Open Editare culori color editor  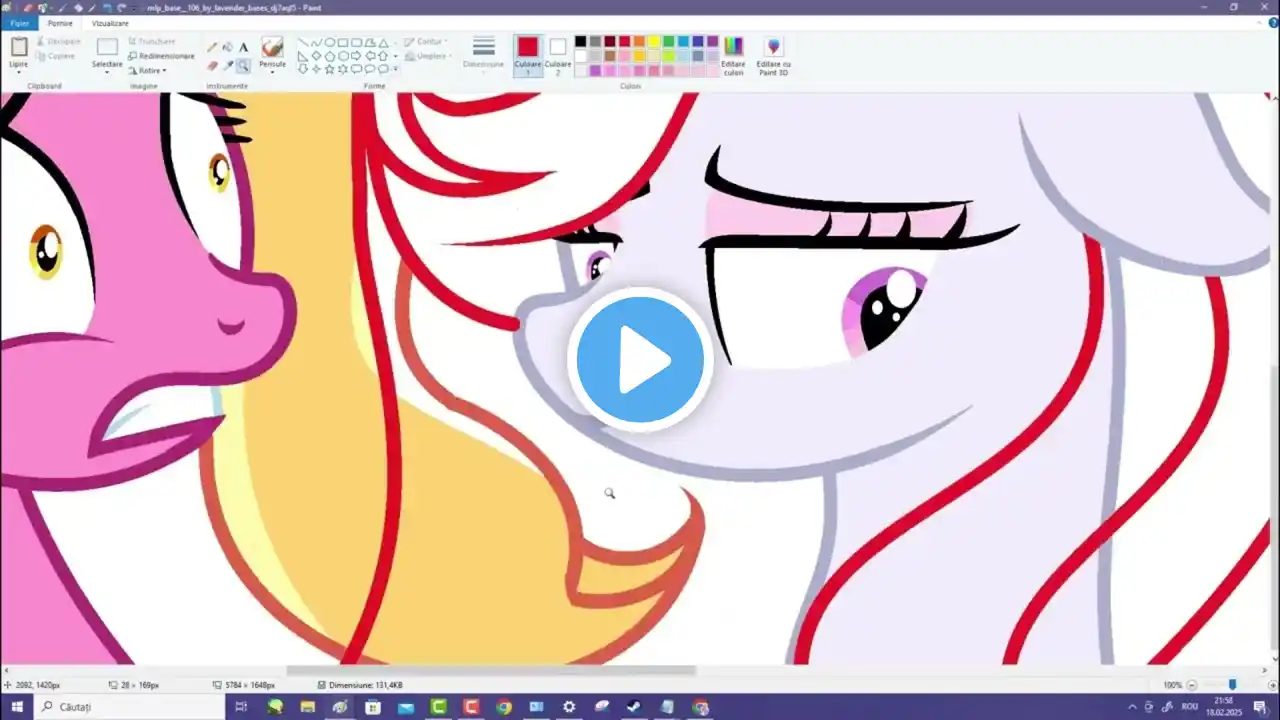733,55
